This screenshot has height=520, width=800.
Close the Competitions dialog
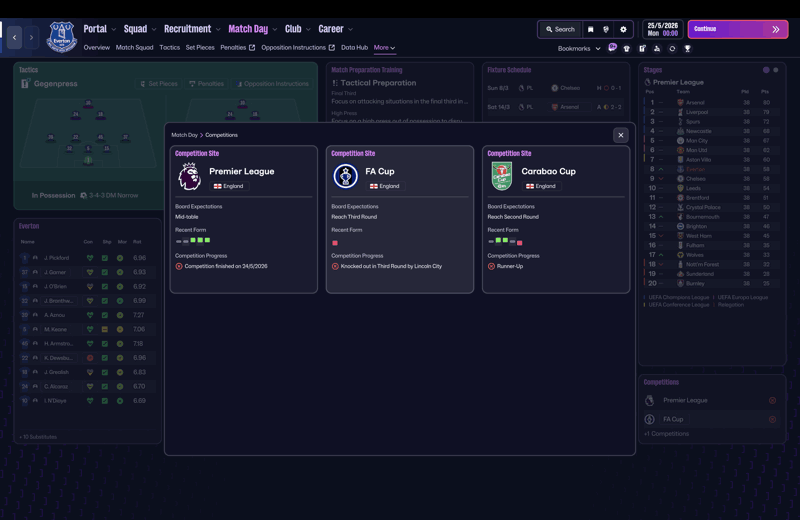[620, 135]
